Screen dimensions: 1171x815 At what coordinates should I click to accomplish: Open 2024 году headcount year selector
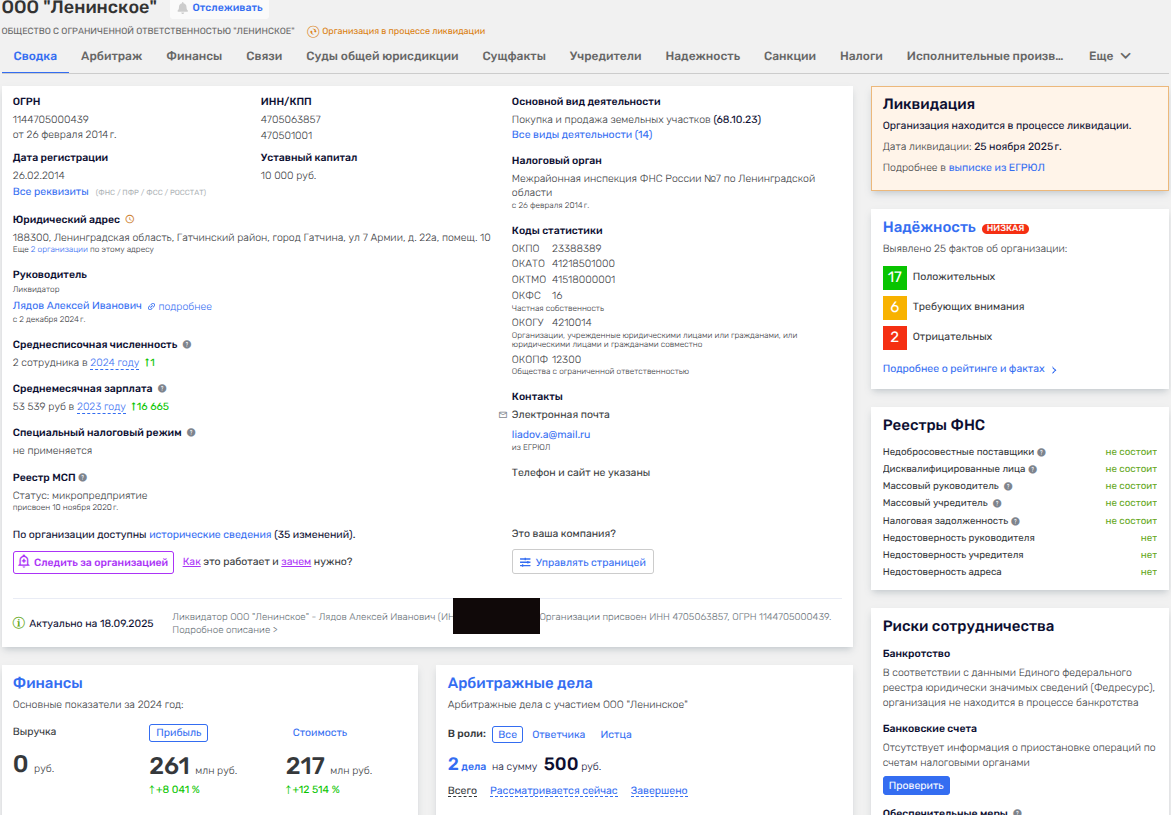(115, 363)
